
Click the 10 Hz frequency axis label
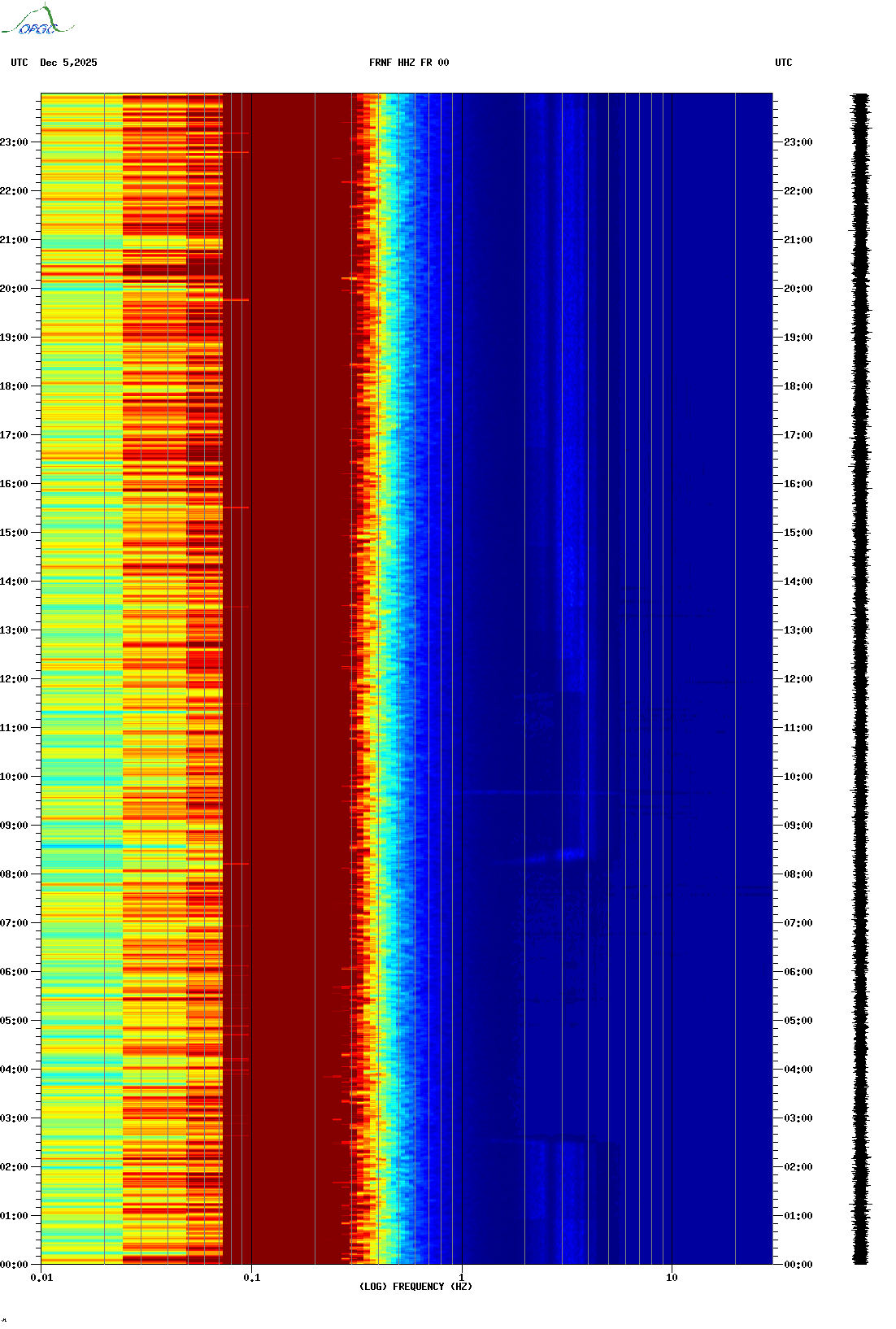pyautogui.click(x=672, y=1278)
